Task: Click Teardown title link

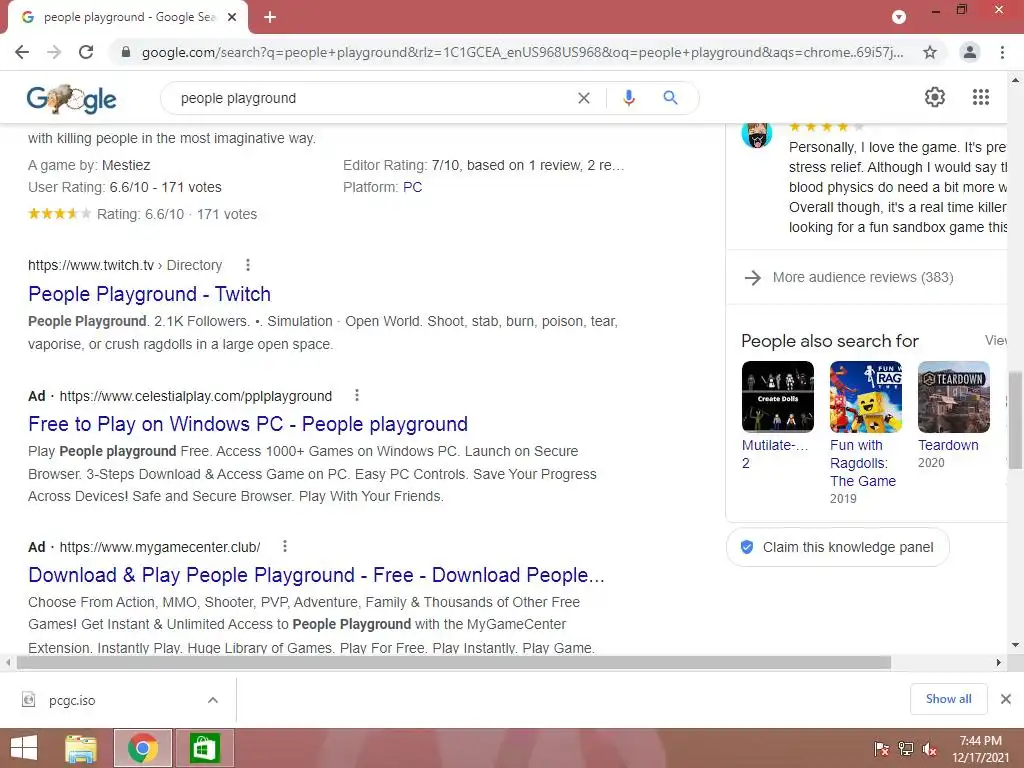Action: click(948, 445)
